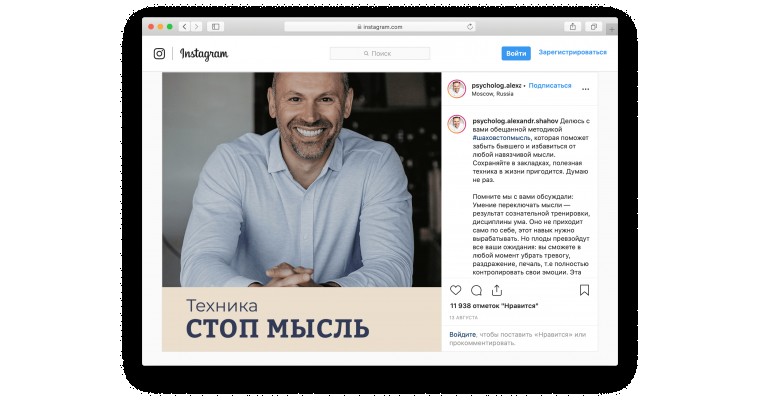The width and height of the screenshot is (760, 400).
Task: Click the heart like icon
Action: pos(456,290)
